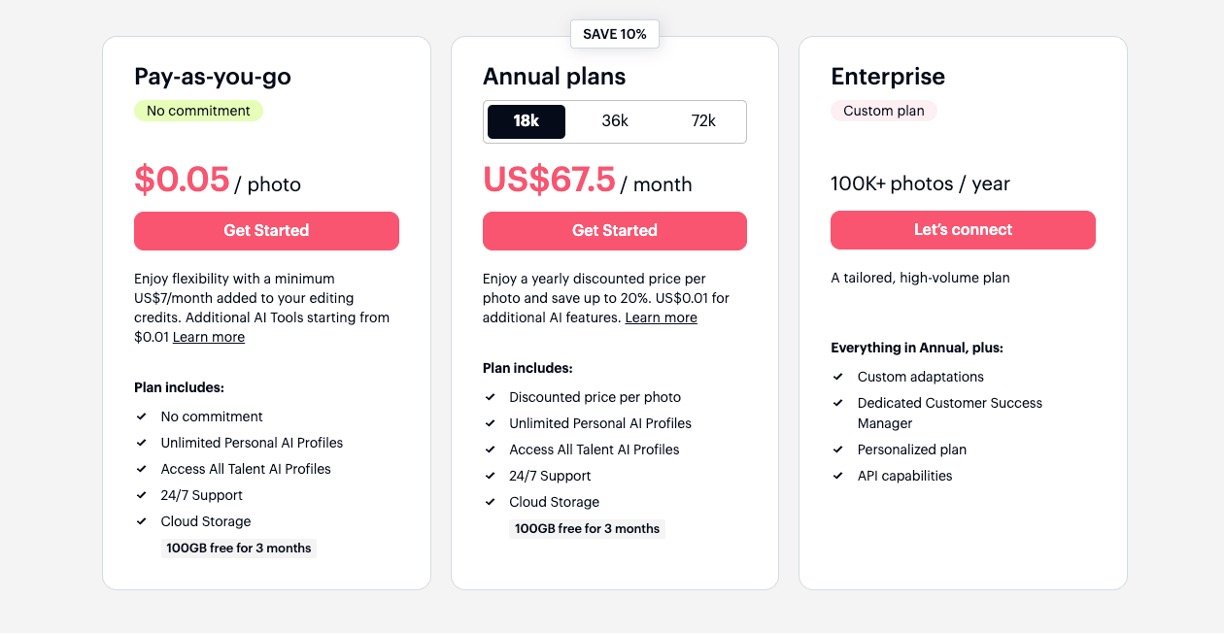Click the Pay-as-you-go Get Started button
The width and height of the screenshot is (1224, 634).
click(266, 231)
